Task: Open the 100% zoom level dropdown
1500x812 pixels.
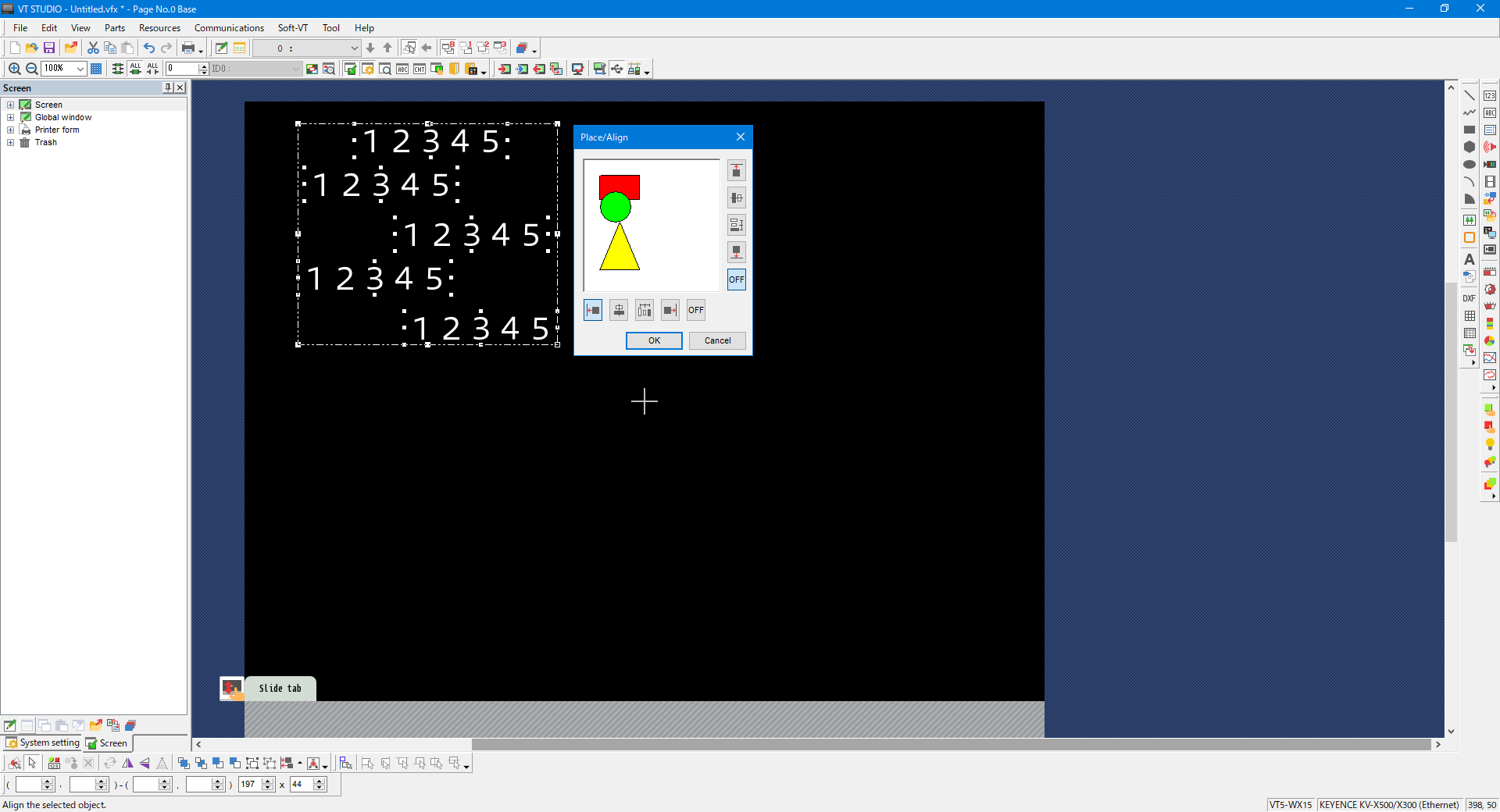Action: [80, 69]
